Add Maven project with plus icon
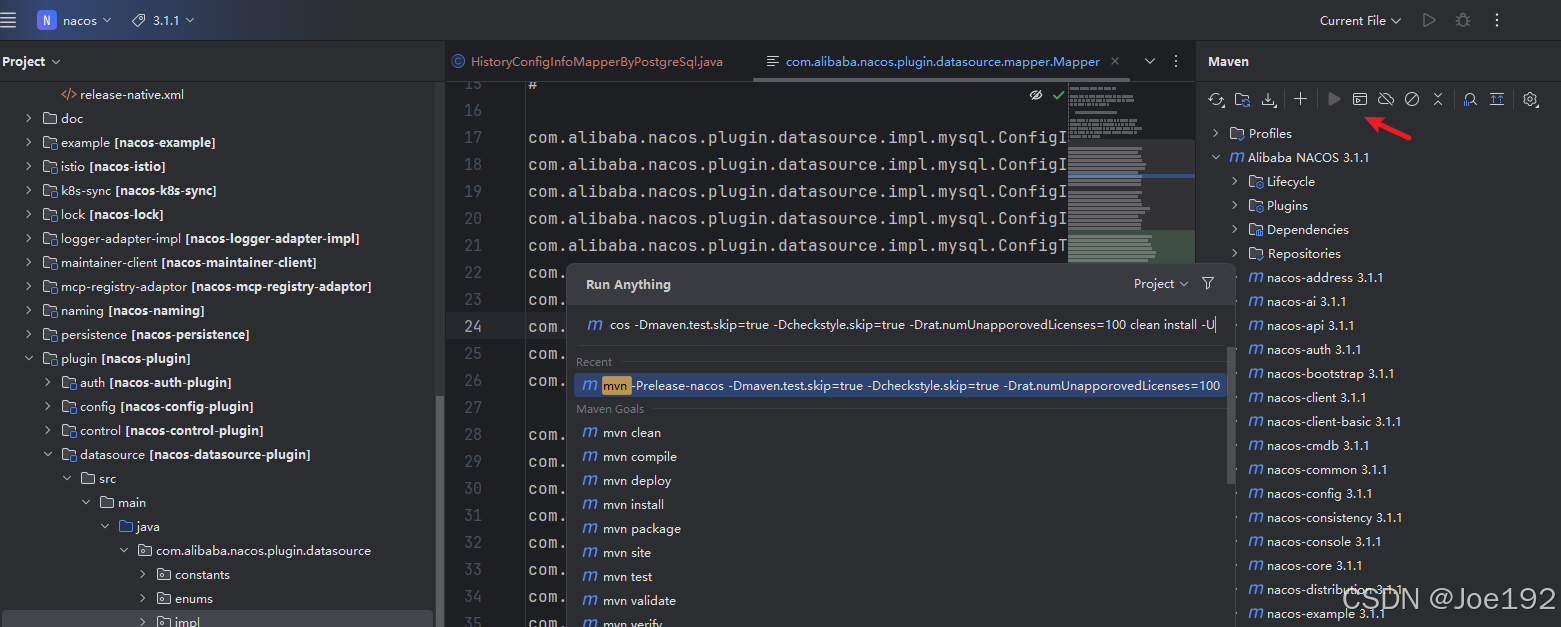The image size is (1561, 627). (1300, 99)
